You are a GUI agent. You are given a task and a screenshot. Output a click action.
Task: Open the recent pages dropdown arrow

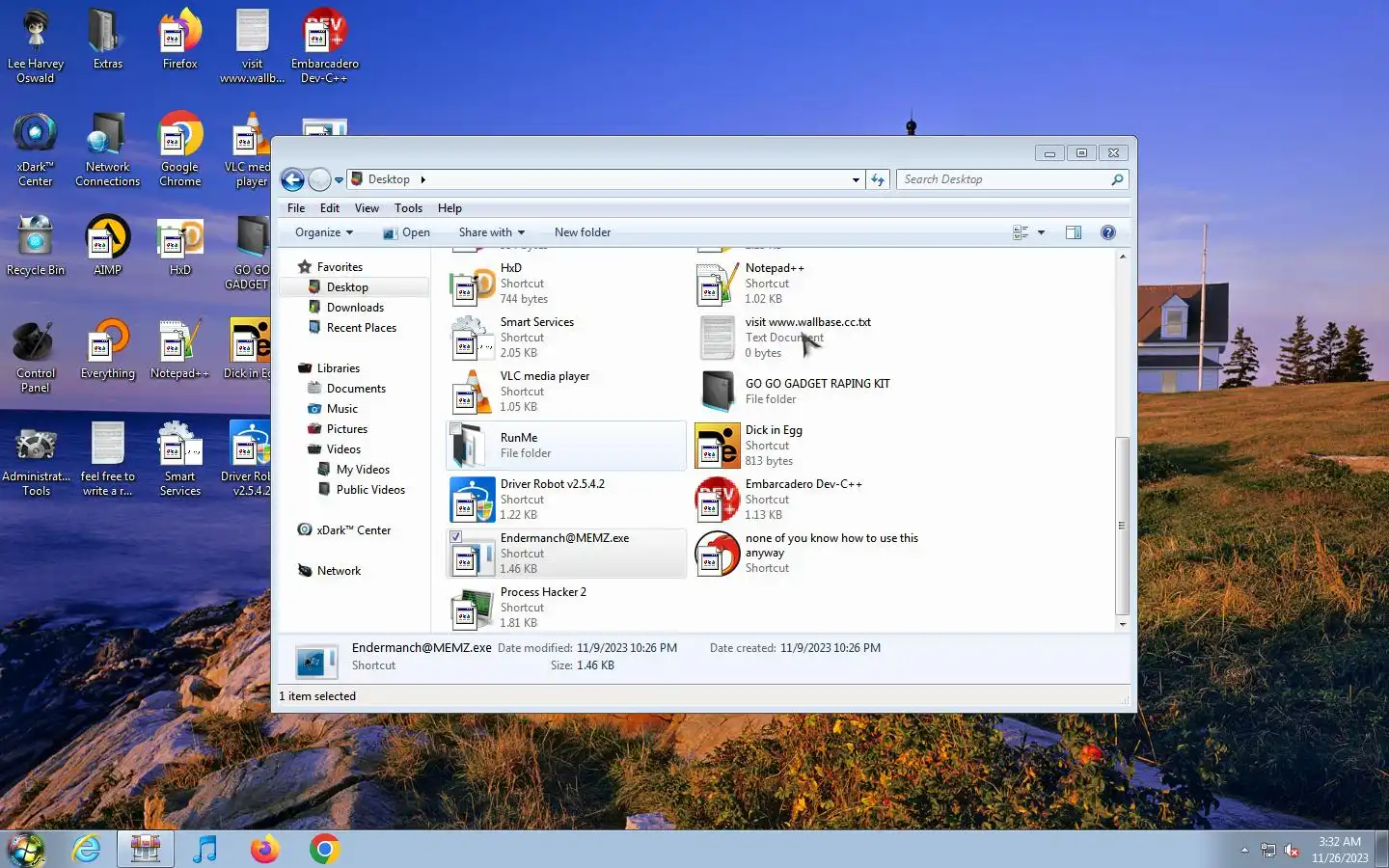click(x=339, y=180)
